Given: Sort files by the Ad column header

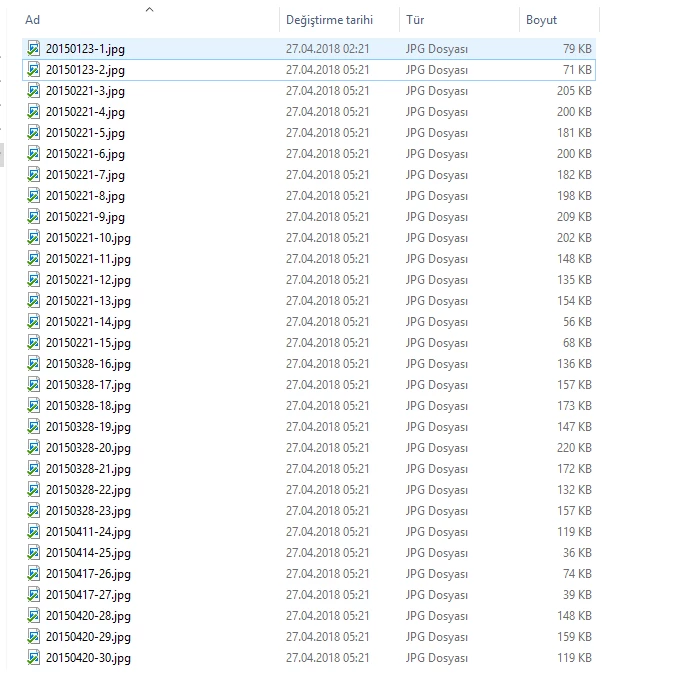Looking at the screenshot, I should pyautogui.click(x=32, y=20).
